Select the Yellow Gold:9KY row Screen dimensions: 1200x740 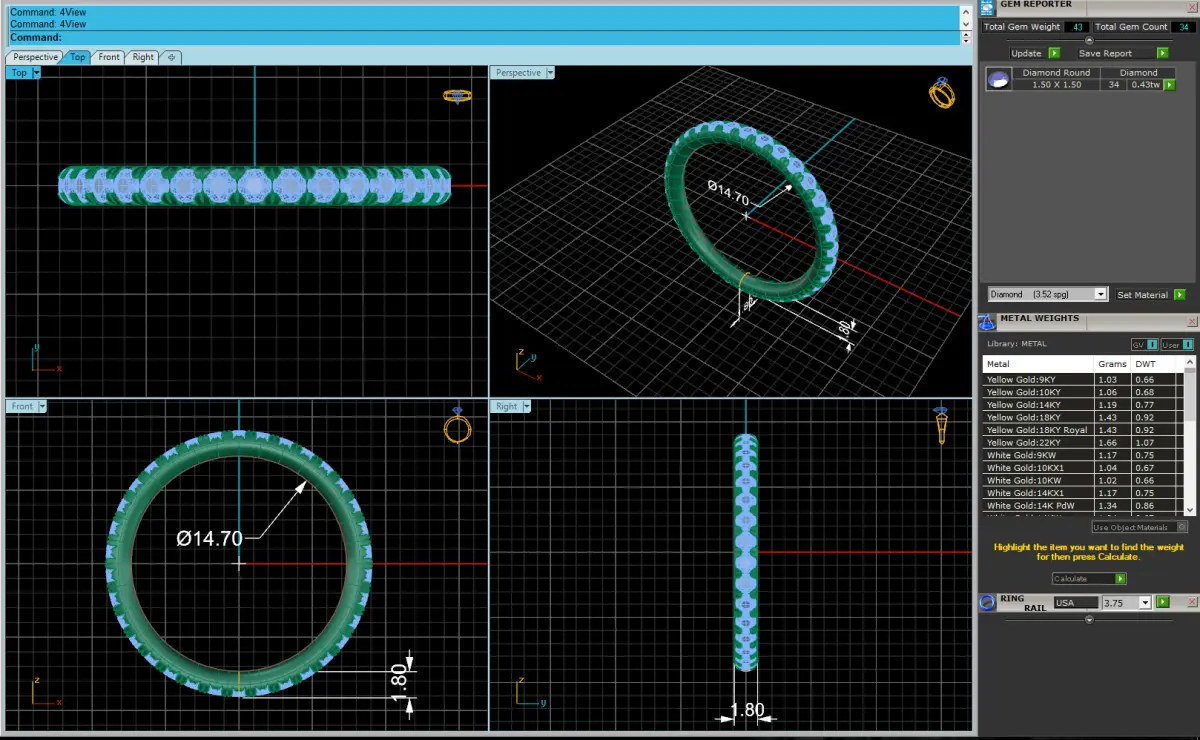[x=1083, y=380]
